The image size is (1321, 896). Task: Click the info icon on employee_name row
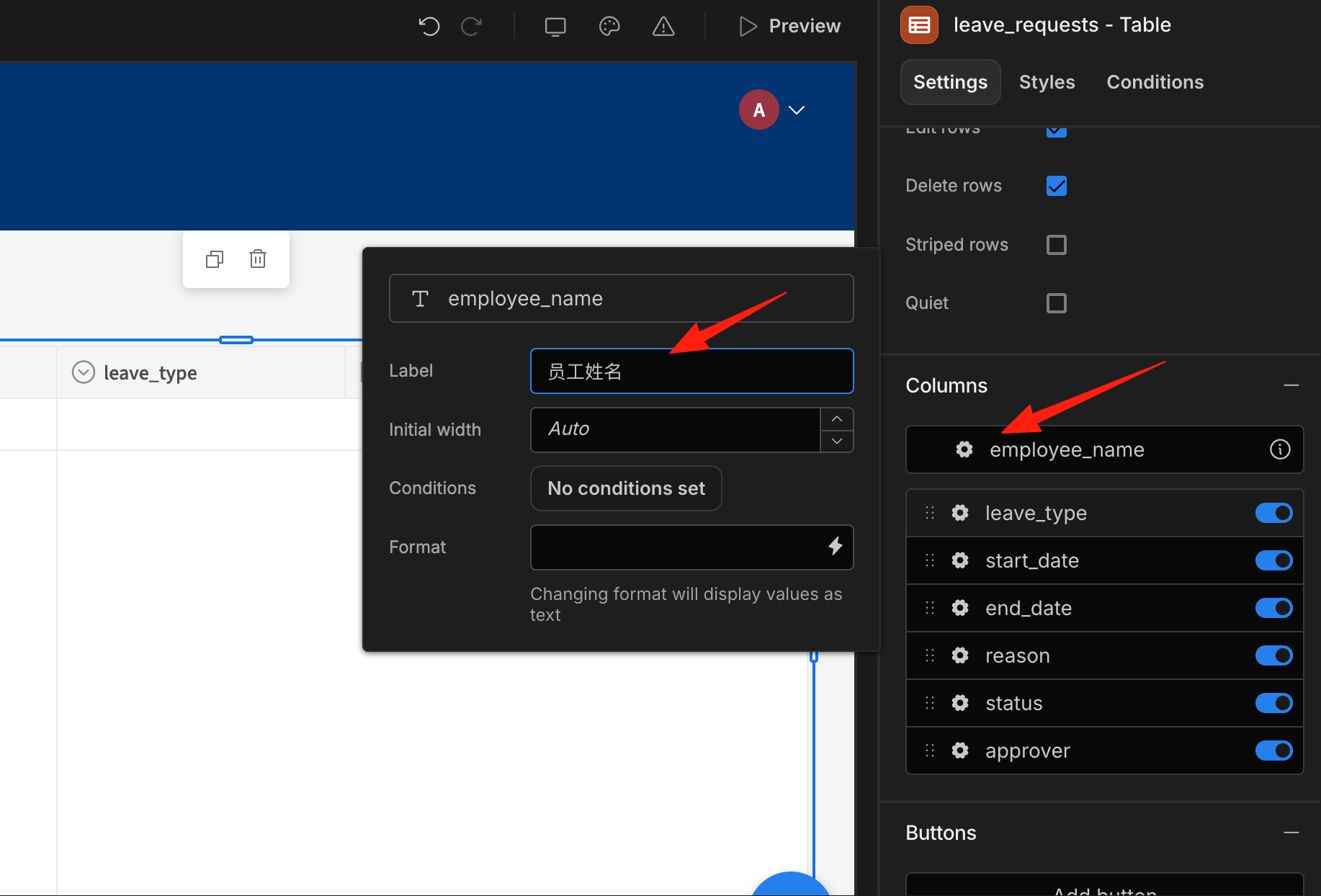click(x=1280, y=449)
